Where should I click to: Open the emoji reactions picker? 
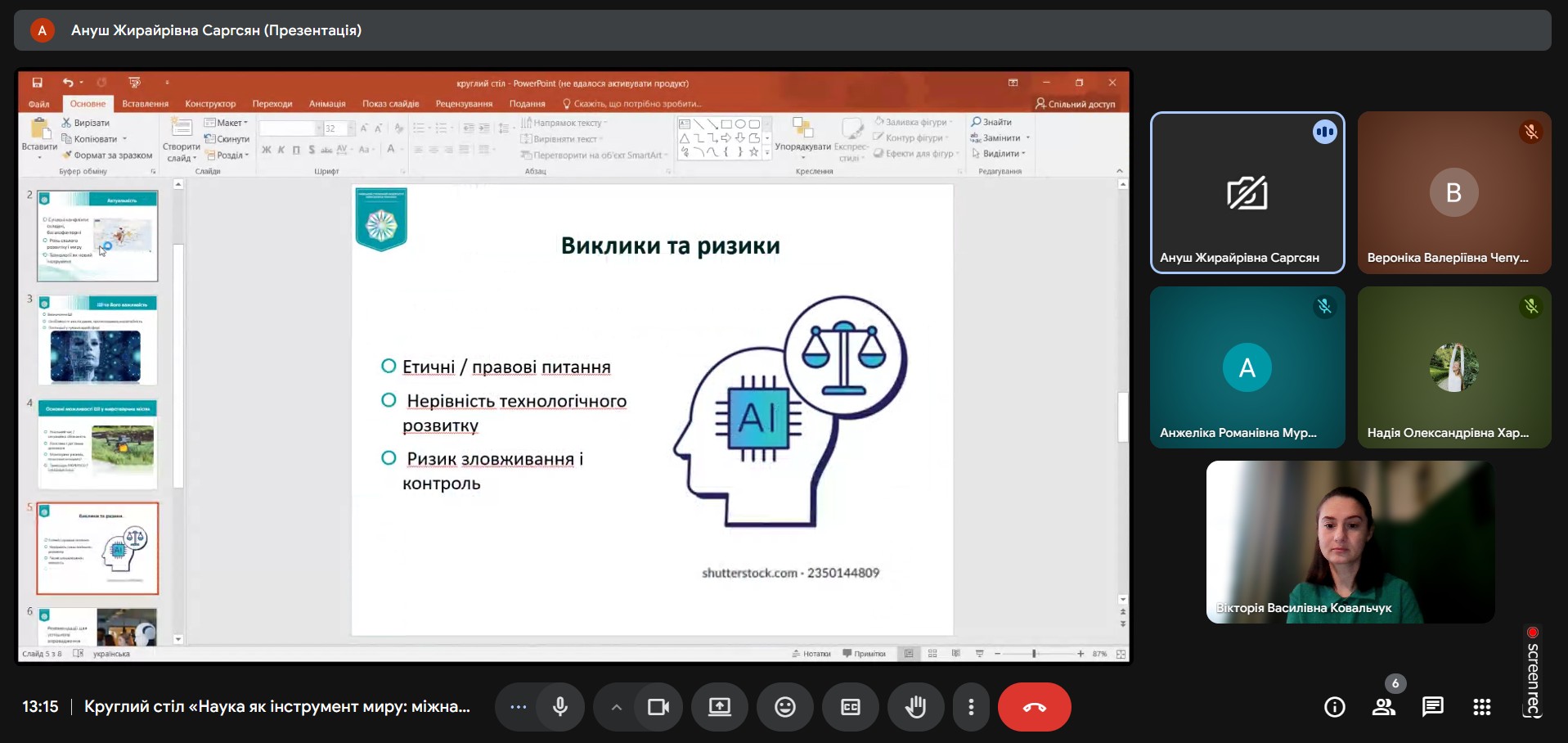(x=784, y=707)
